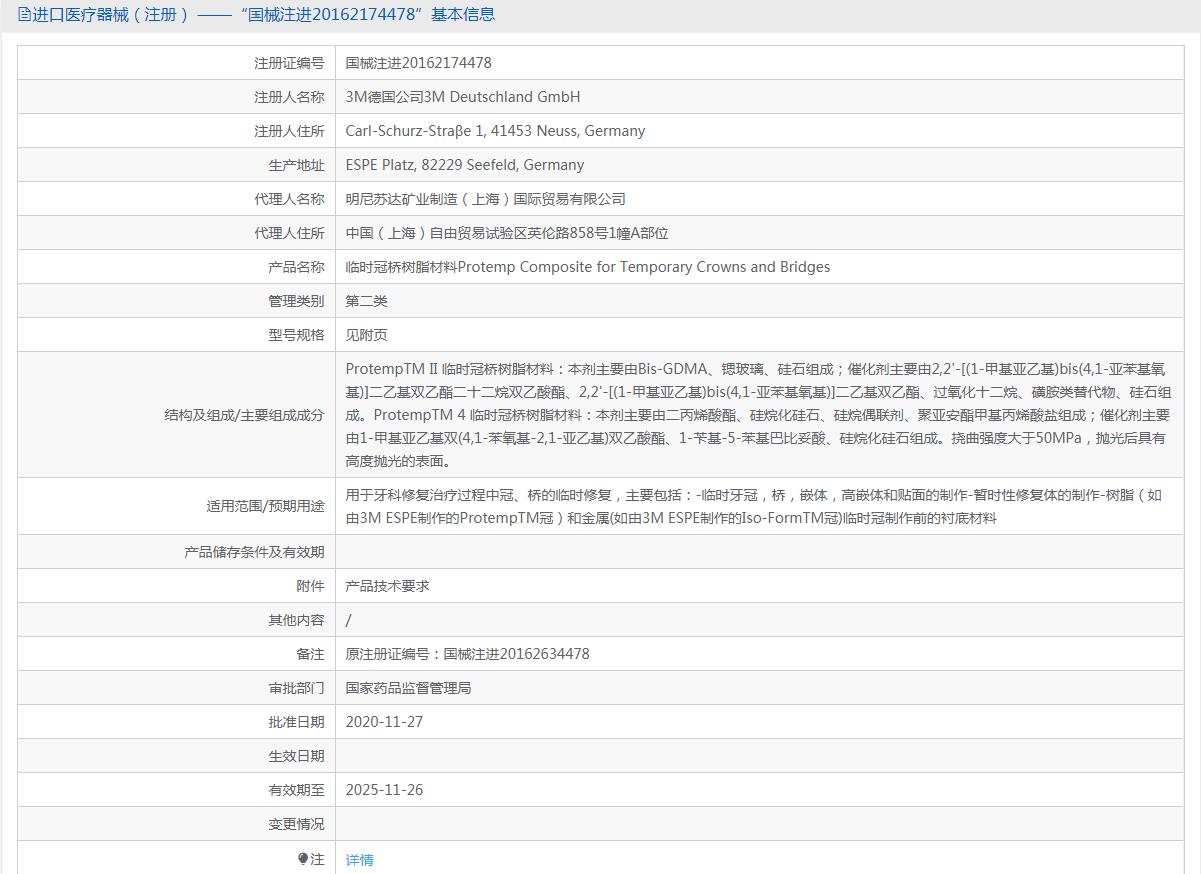Click the 其他内容 row label
This screenshot has height=874, width=1201.
297,620
